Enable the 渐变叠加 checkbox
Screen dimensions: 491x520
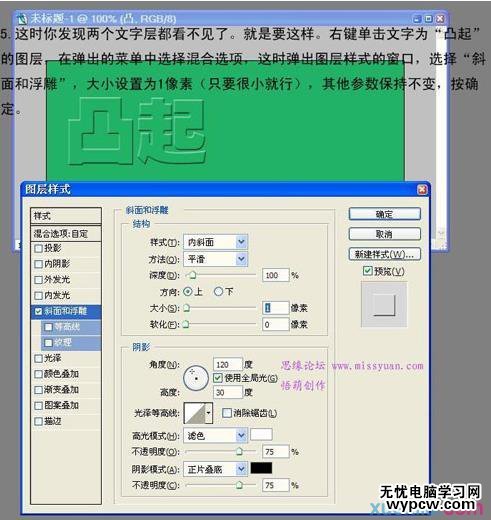[39, 390]
